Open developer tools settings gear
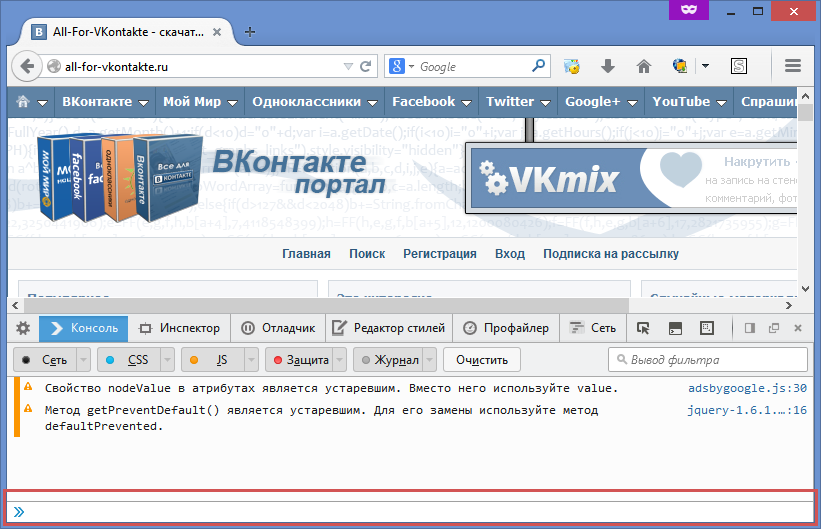This screenshot has height=529, width=821. (x=23, y=328)
